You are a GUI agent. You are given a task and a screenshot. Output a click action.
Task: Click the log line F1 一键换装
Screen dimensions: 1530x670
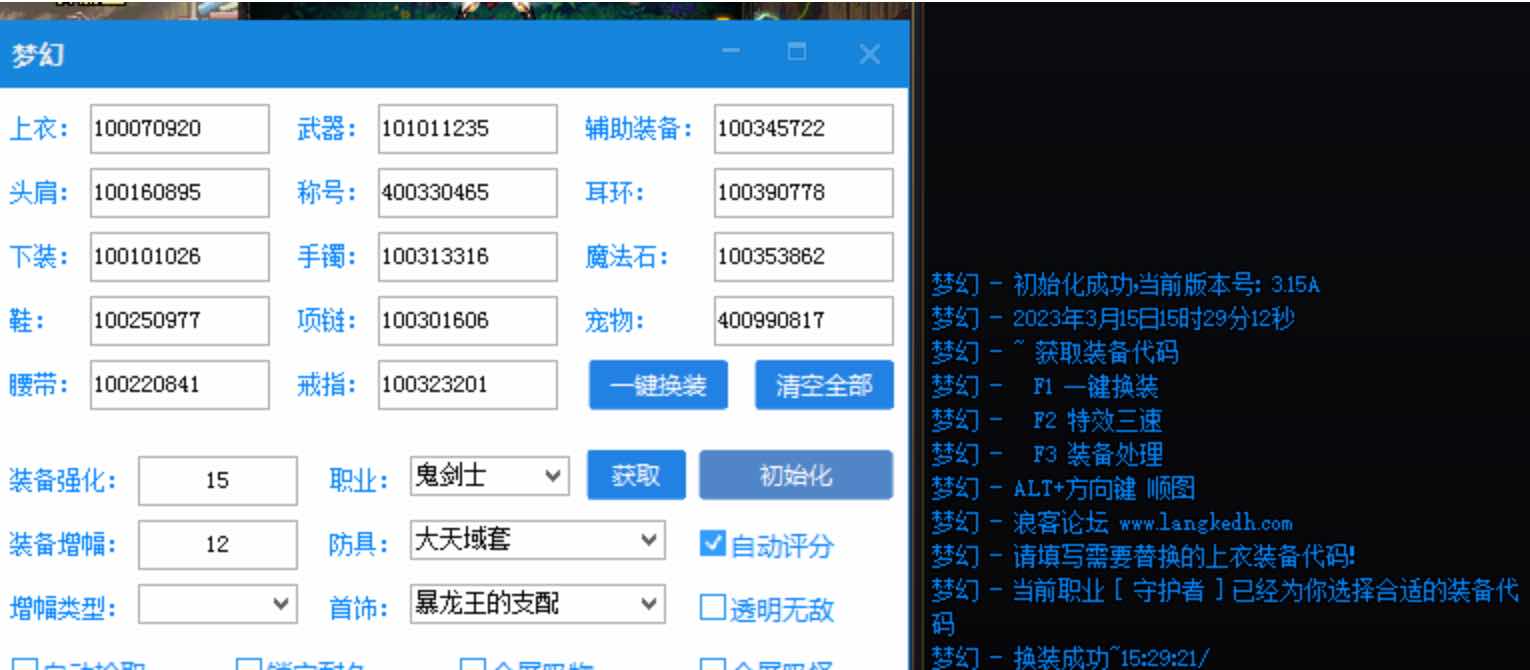click(x=1045, y=387)
